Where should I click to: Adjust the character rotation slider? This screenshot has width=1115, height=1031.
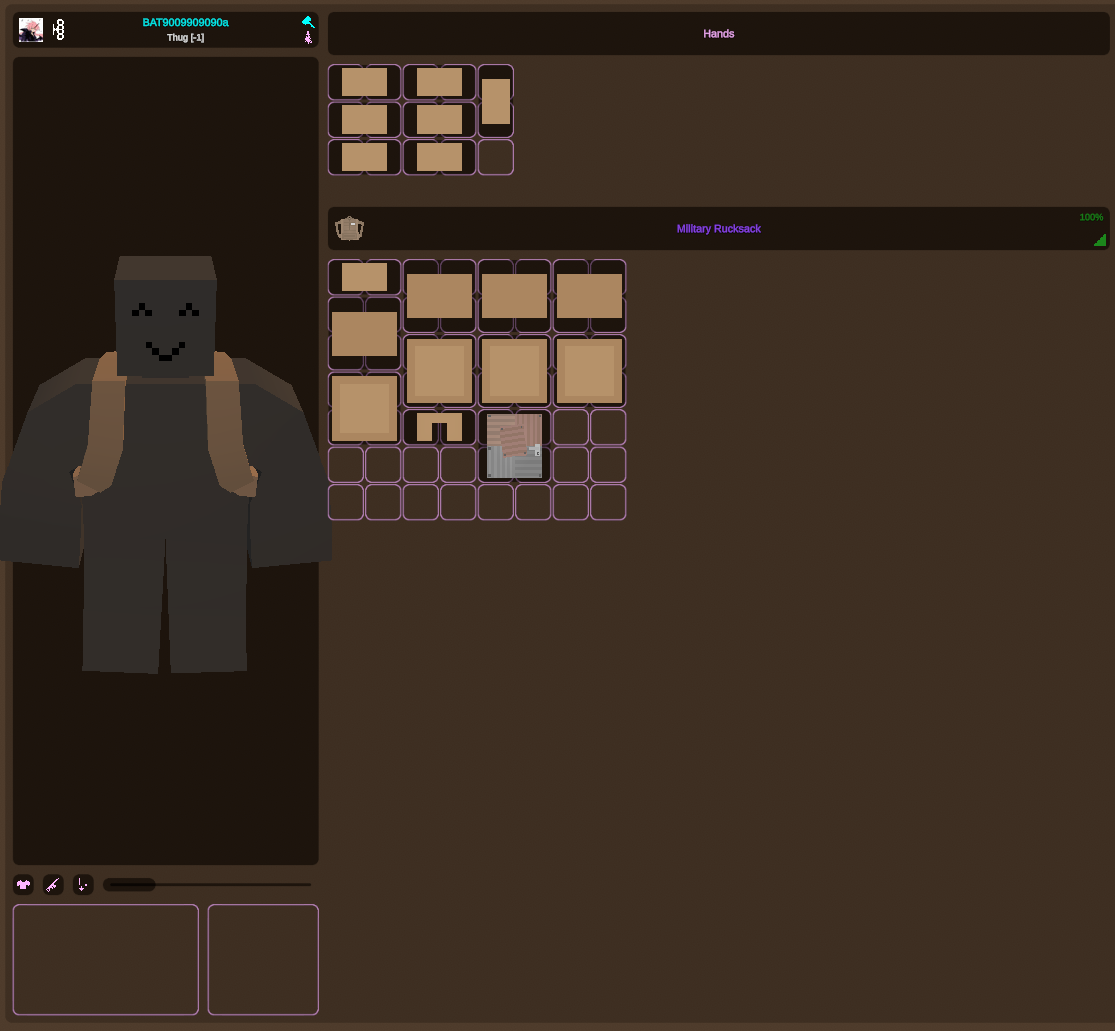click(207, 885)
